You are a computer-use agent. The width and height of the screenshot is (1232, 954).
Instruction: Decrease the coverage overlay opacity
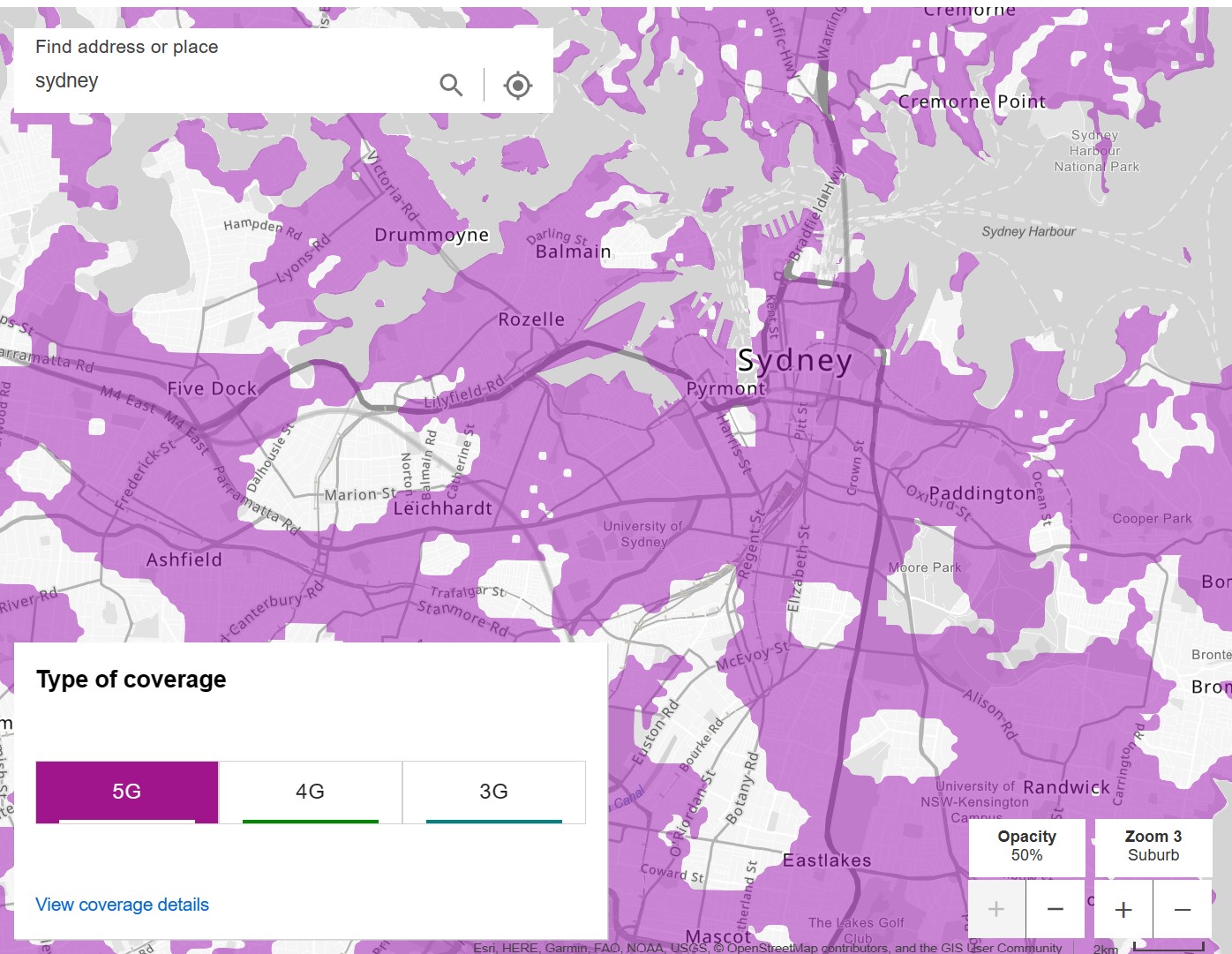[x=1055, y=909]
